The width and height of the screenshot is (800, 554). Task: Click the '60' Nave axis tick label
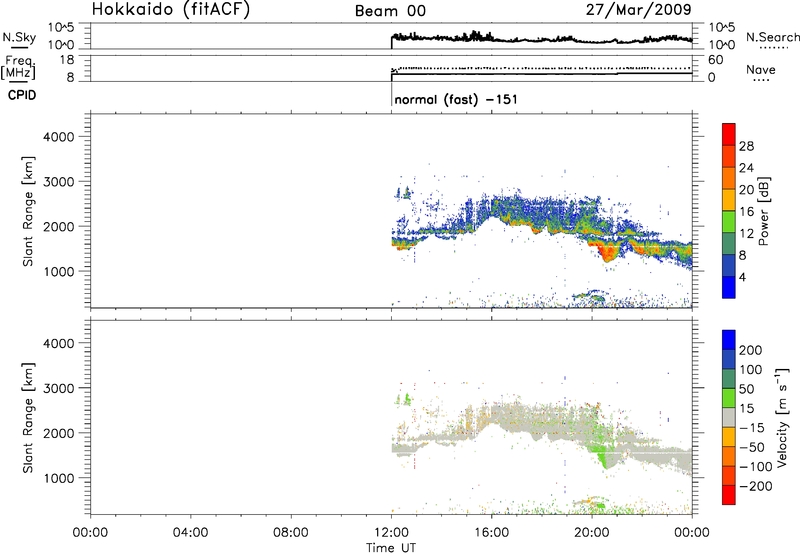715,60
